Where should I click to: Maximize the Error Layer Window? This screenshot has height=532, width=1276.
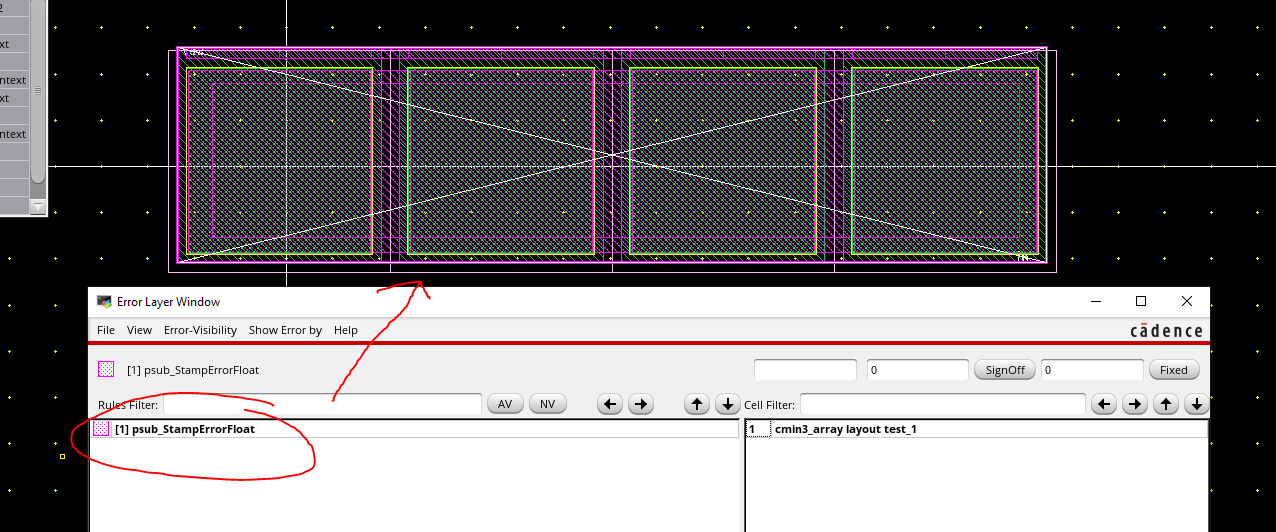(1141, 301)
